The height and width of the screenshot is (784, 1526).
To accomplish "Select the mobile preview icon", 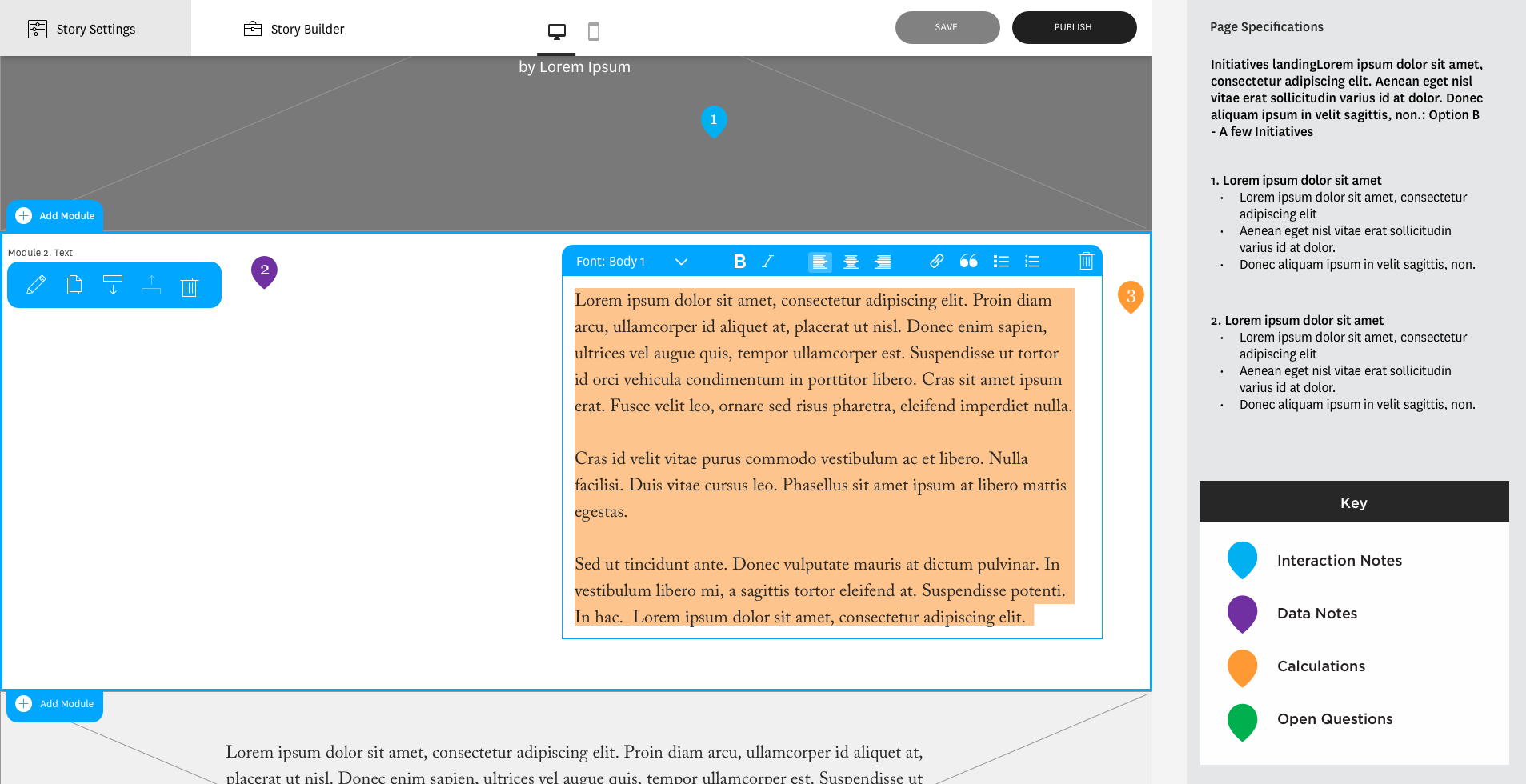I will click(594, 31).
